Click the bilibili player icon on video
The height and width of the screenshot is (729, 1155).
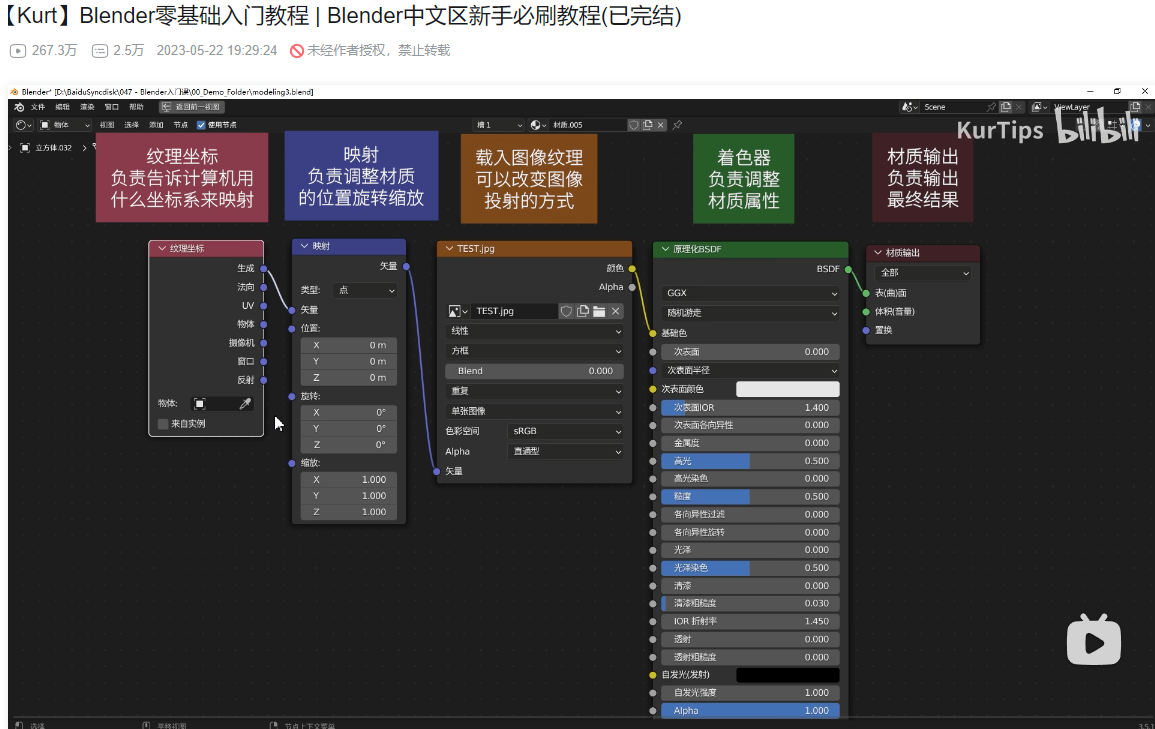pos(1093,640)
